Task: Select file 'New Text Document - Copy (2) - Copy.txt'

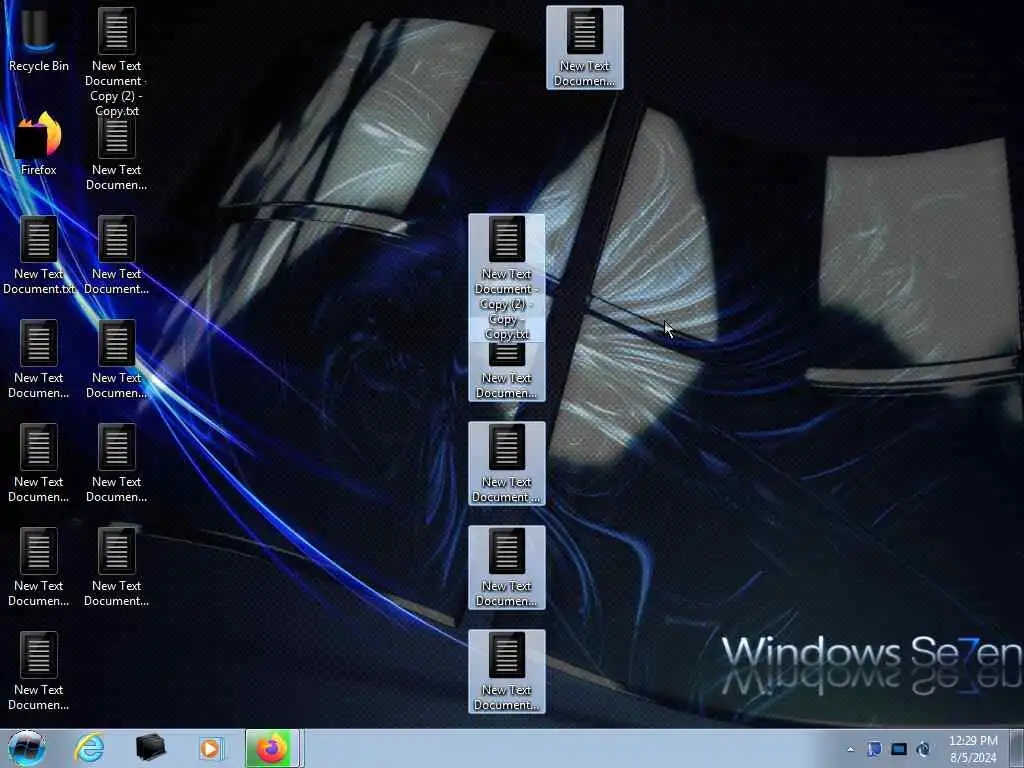Action: click(116, 62)
